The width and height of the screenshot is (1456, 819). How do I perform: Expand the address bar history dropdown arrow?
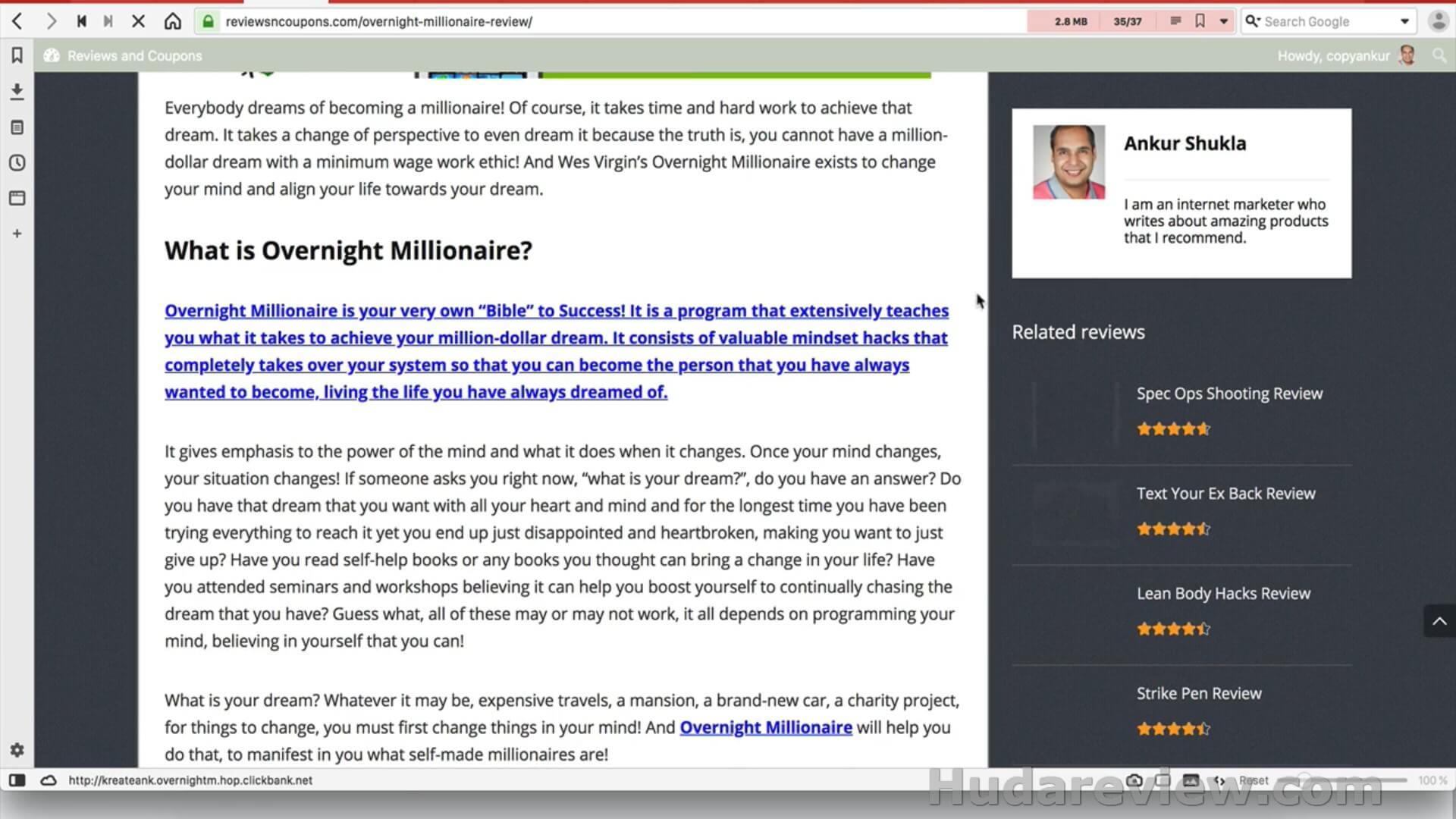click(1223, 21)
